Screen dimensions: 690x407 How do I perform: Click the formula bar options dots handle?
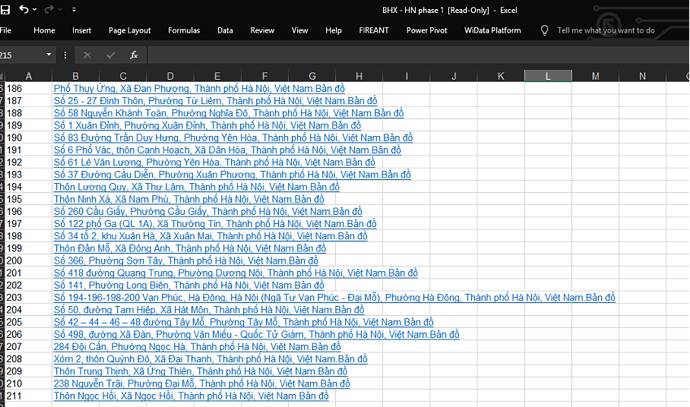65,55
